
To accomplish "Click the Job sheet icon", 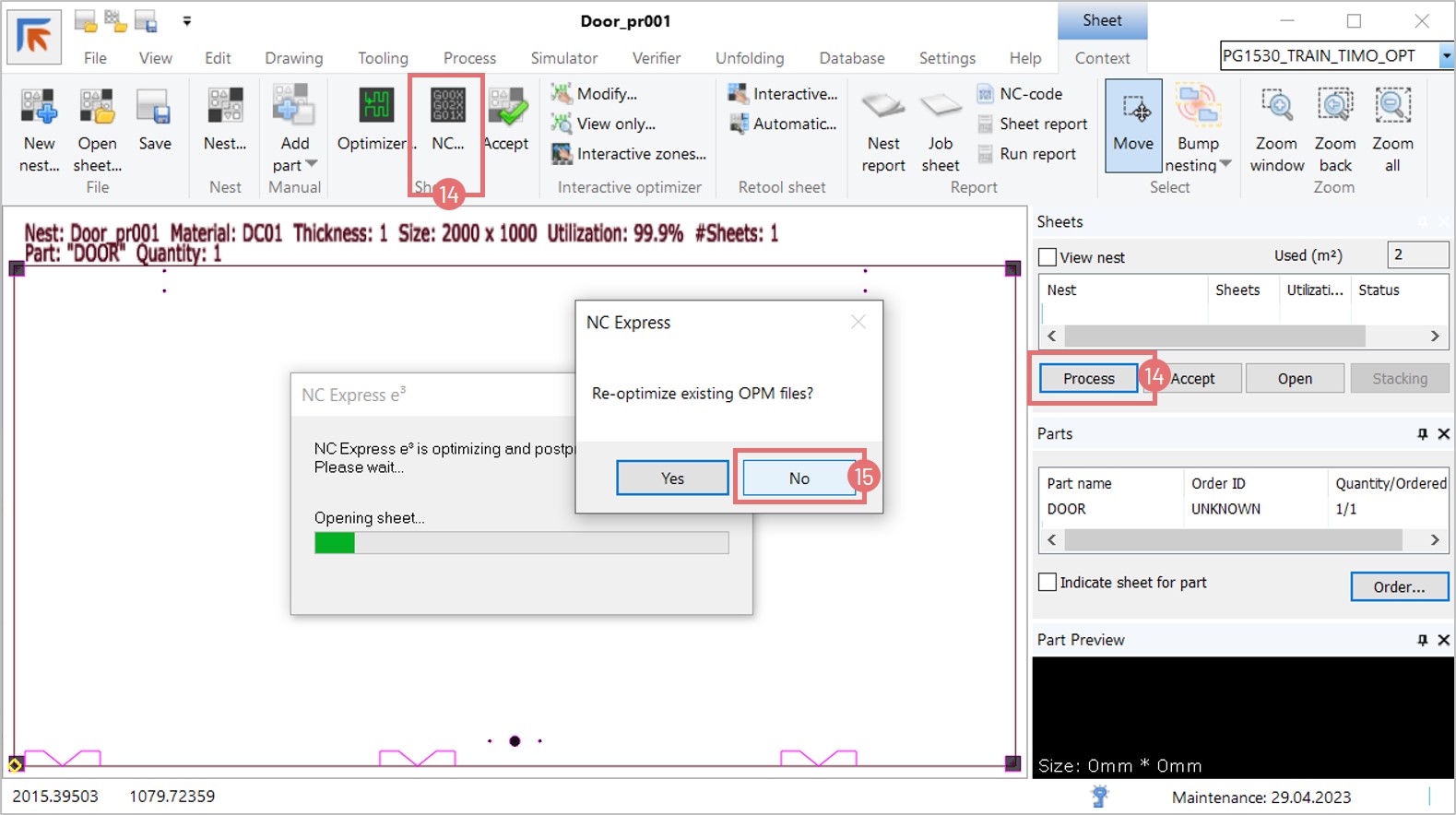I will coord(940,109).
